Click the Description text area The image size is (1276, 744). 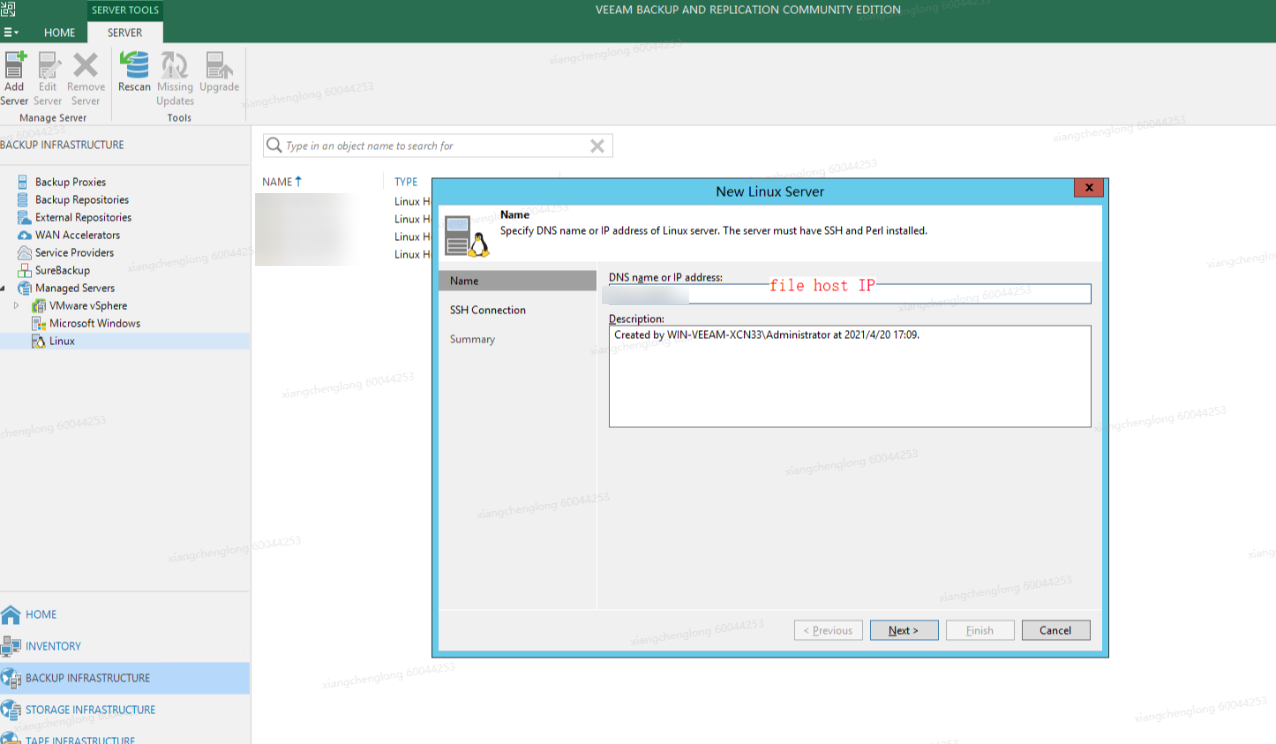click(849, 380)
